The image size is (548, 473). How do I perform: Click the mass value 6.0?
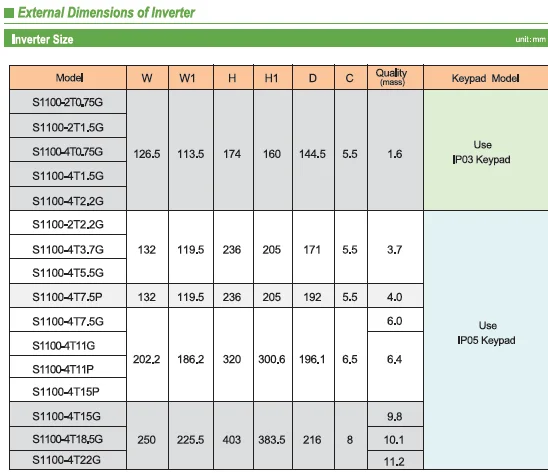point(395,321)
